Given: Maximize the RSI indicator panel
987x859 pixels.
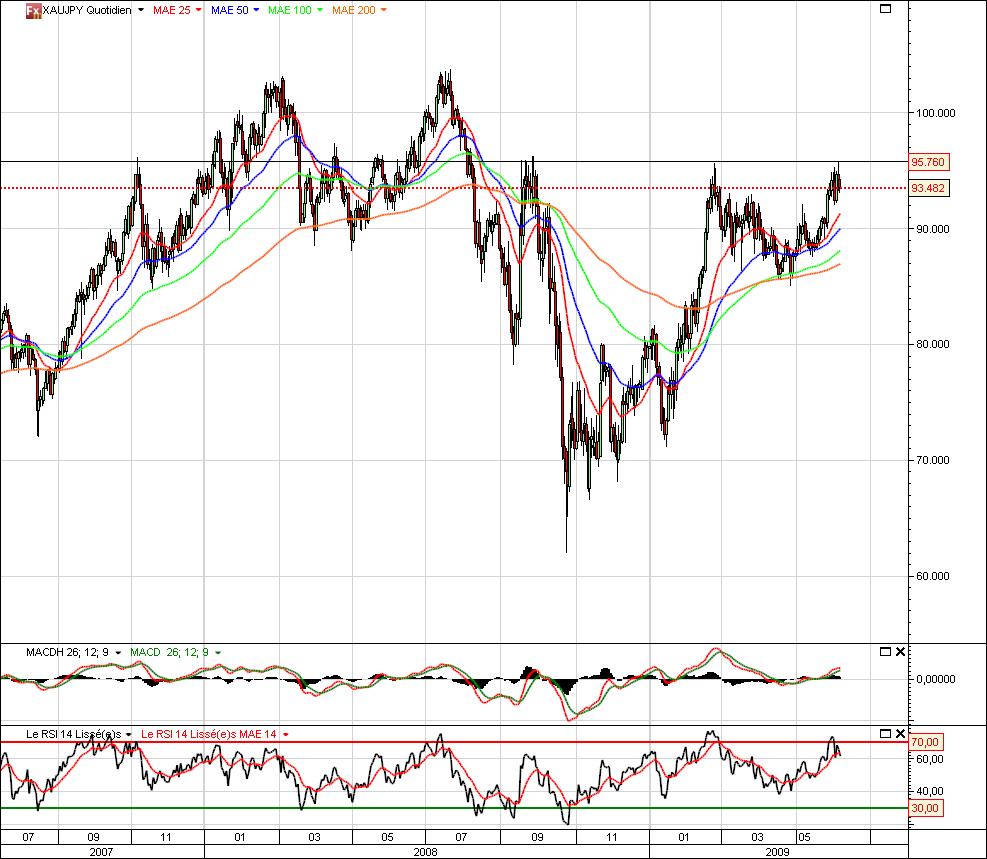Looking at the screenshot, I should click(885, 734).
